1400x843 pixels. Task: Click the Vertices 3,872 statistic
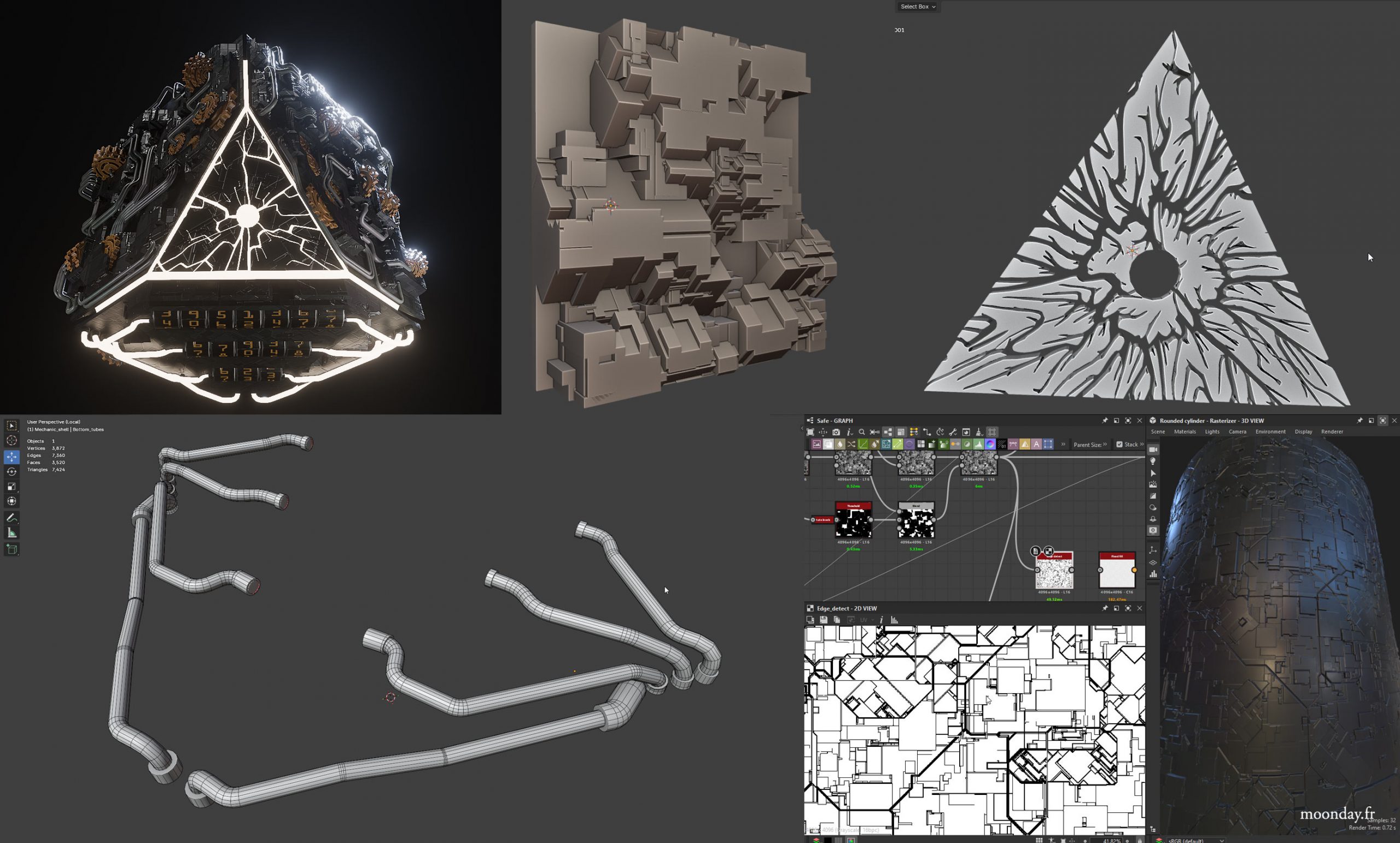(46, 448)
